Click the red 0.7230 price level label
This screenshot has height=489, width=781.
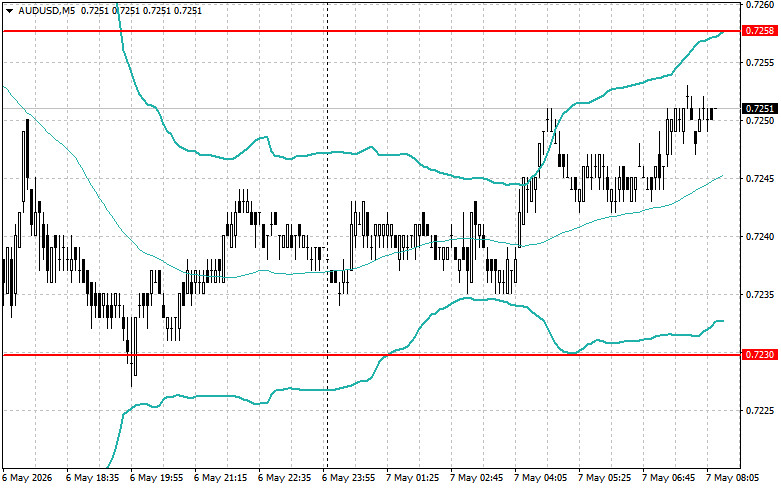click(760, 355)
